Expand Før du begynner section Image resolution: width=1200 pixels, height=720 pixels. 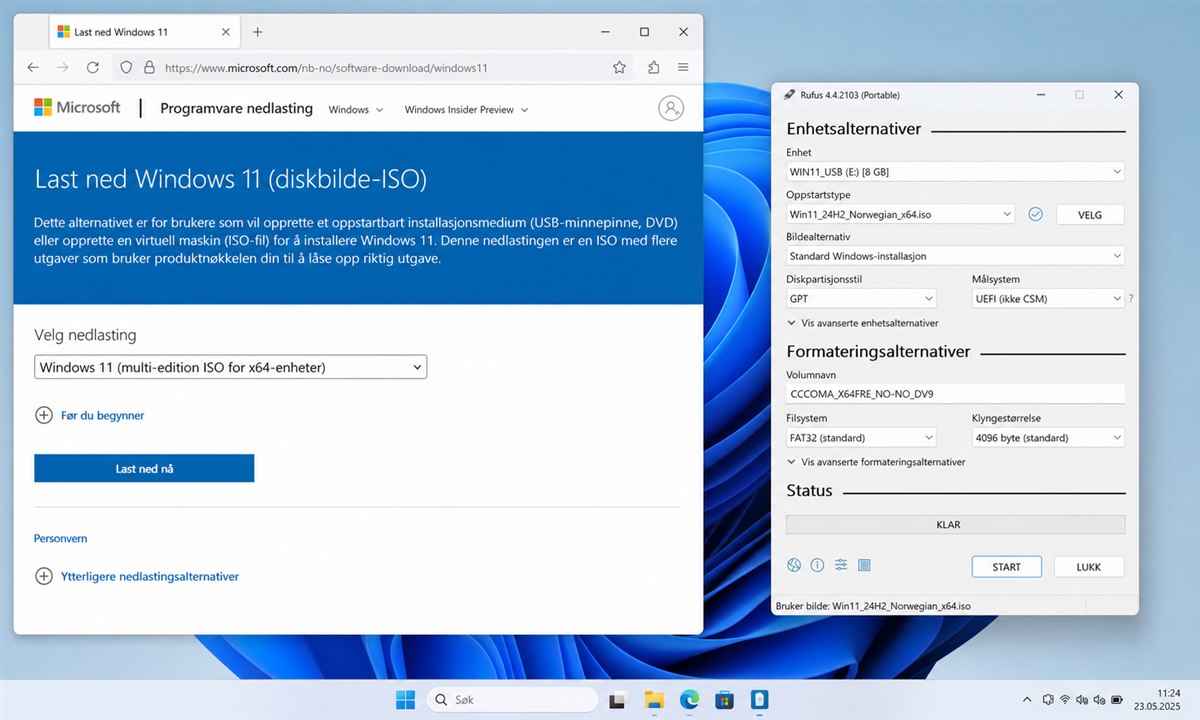(x=90, y=415)
